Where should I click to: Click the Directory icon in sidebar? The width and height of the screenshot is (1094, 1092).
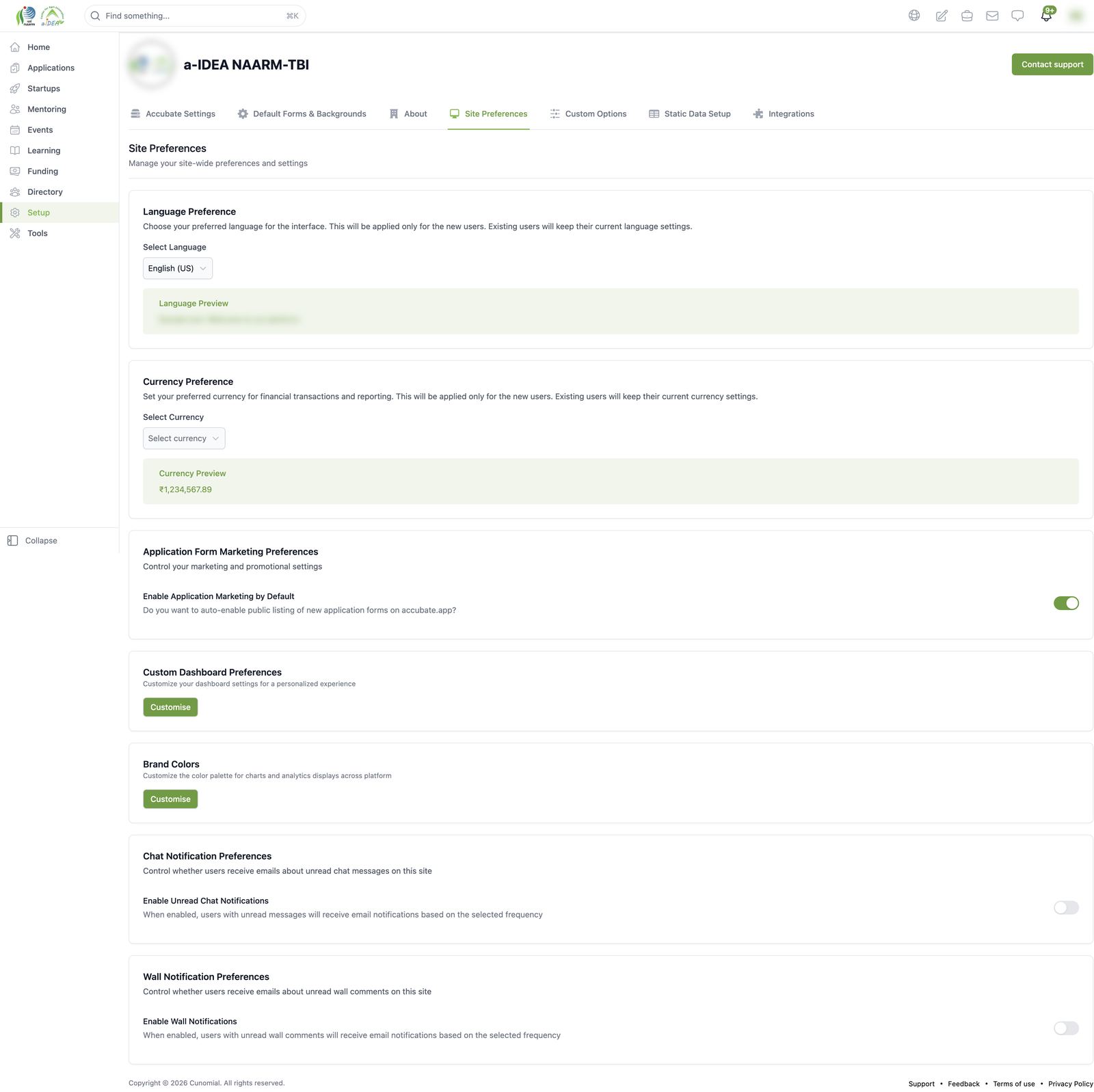[x=15, y=192]
